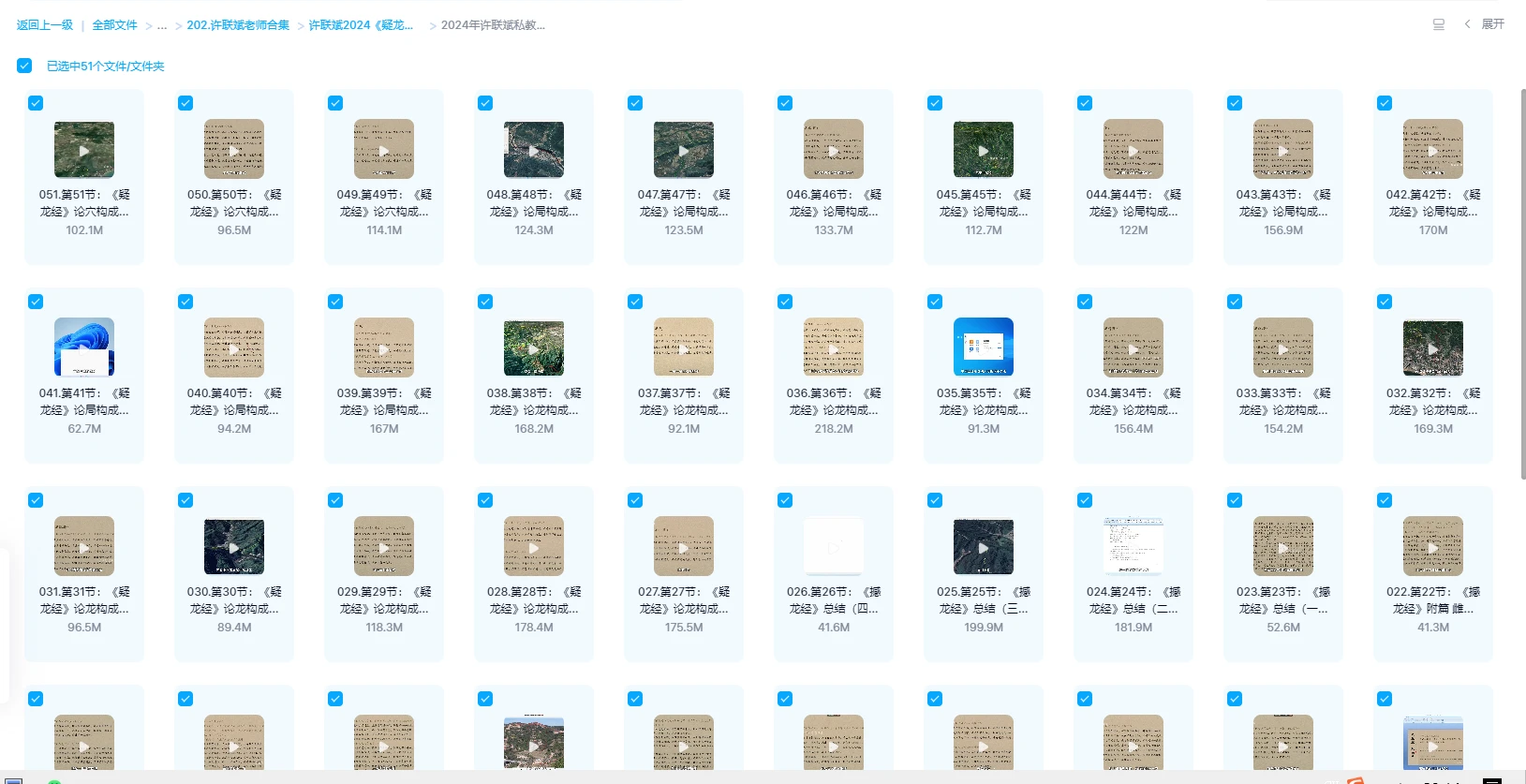Open 202.许联瑸老师合集 breadcrumb folder
This screenshot has height=784, width=1526.
pyautogui.click(x=238, y=25)
